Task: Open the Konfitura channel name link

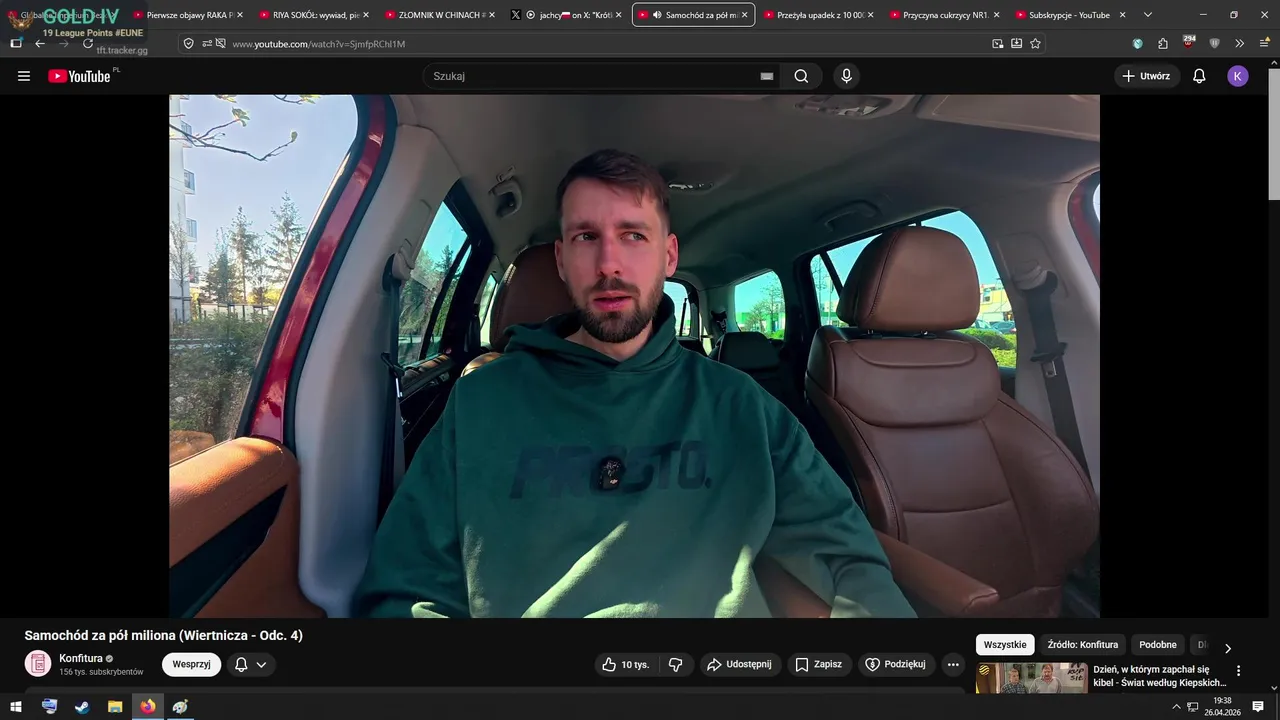Action: pos(81,658)
